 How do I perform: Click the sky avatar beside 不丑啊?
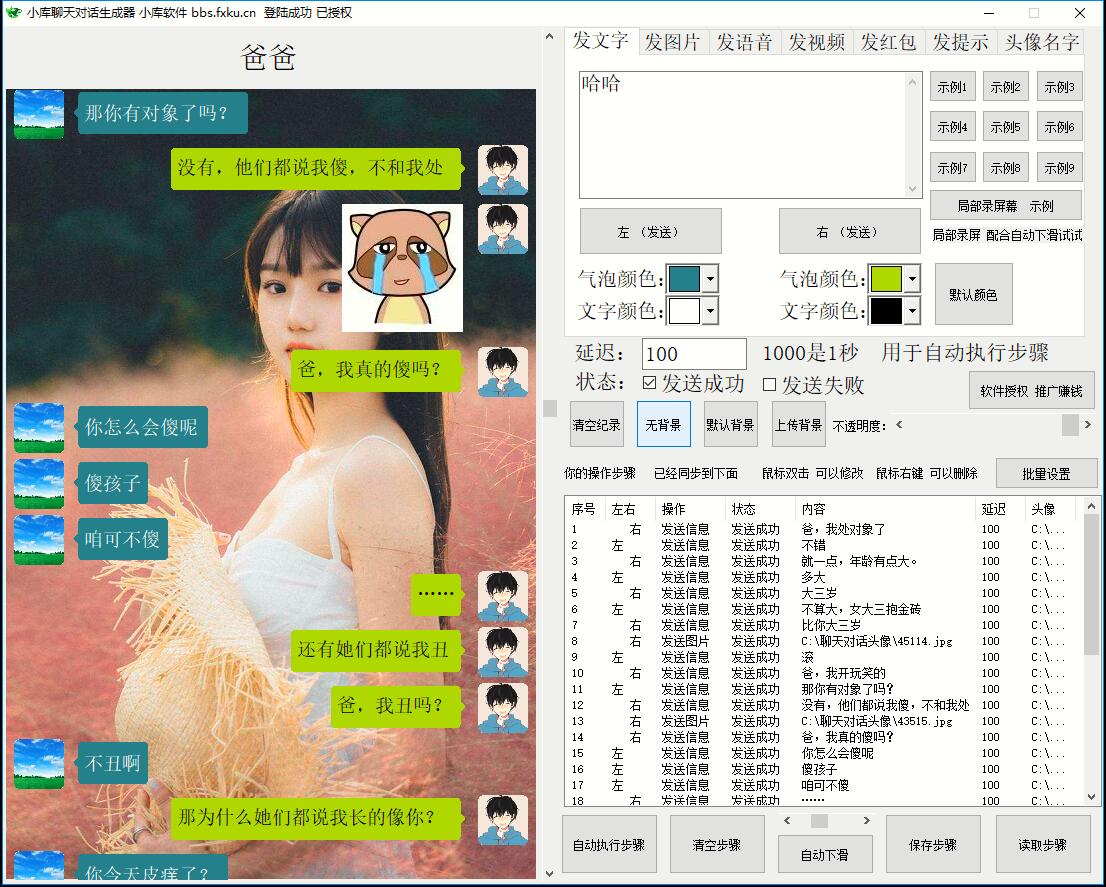tap(39, 764)
